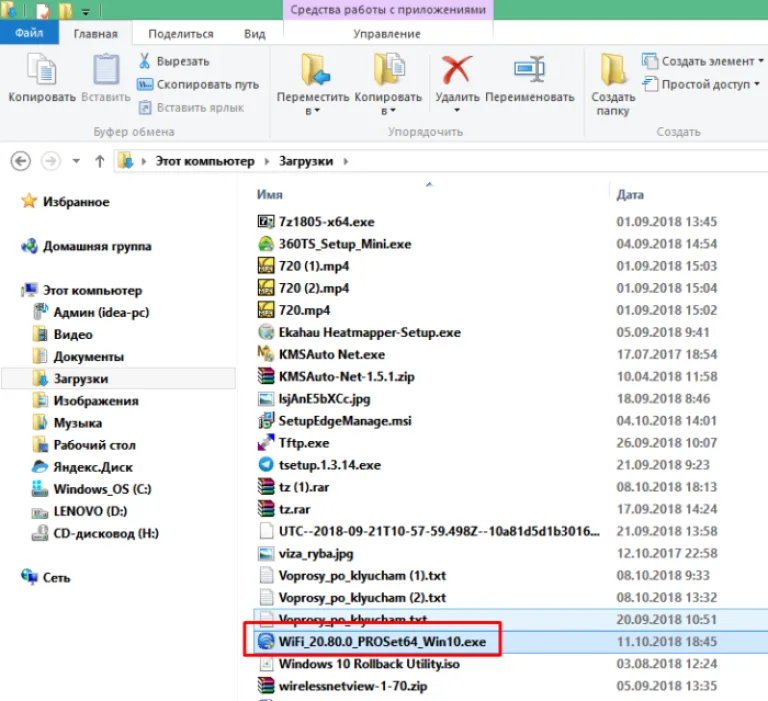The image size is (768, 701).
Task: Click the red Delete (Удалить) icon
Action: (x=456, y=70)
